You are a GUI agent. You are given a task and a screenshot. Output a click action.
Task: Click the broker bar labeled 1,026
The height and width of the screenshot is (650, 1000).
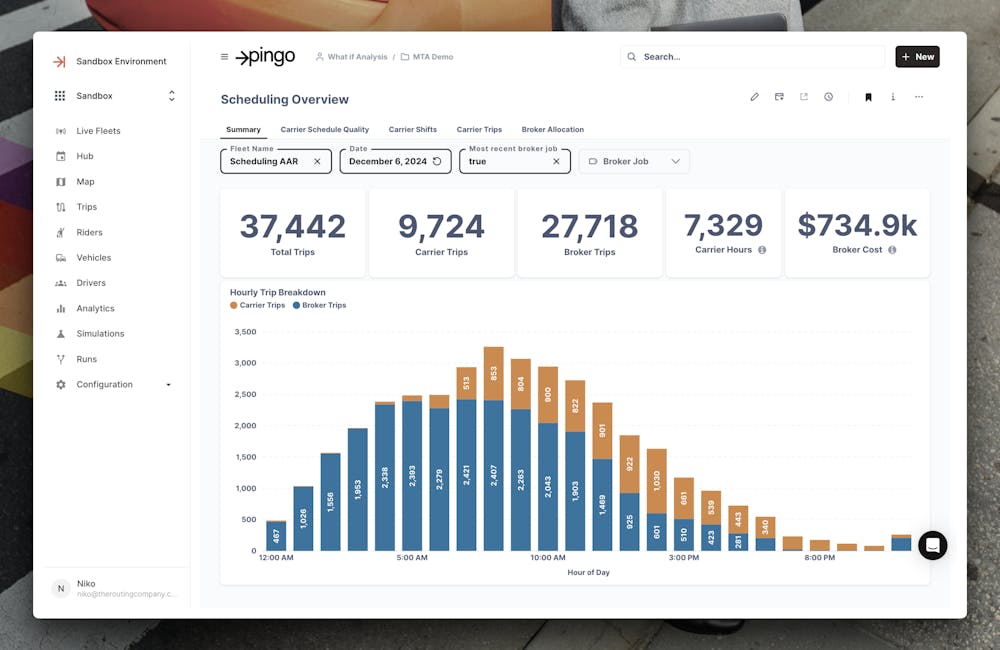pos(303,519)
